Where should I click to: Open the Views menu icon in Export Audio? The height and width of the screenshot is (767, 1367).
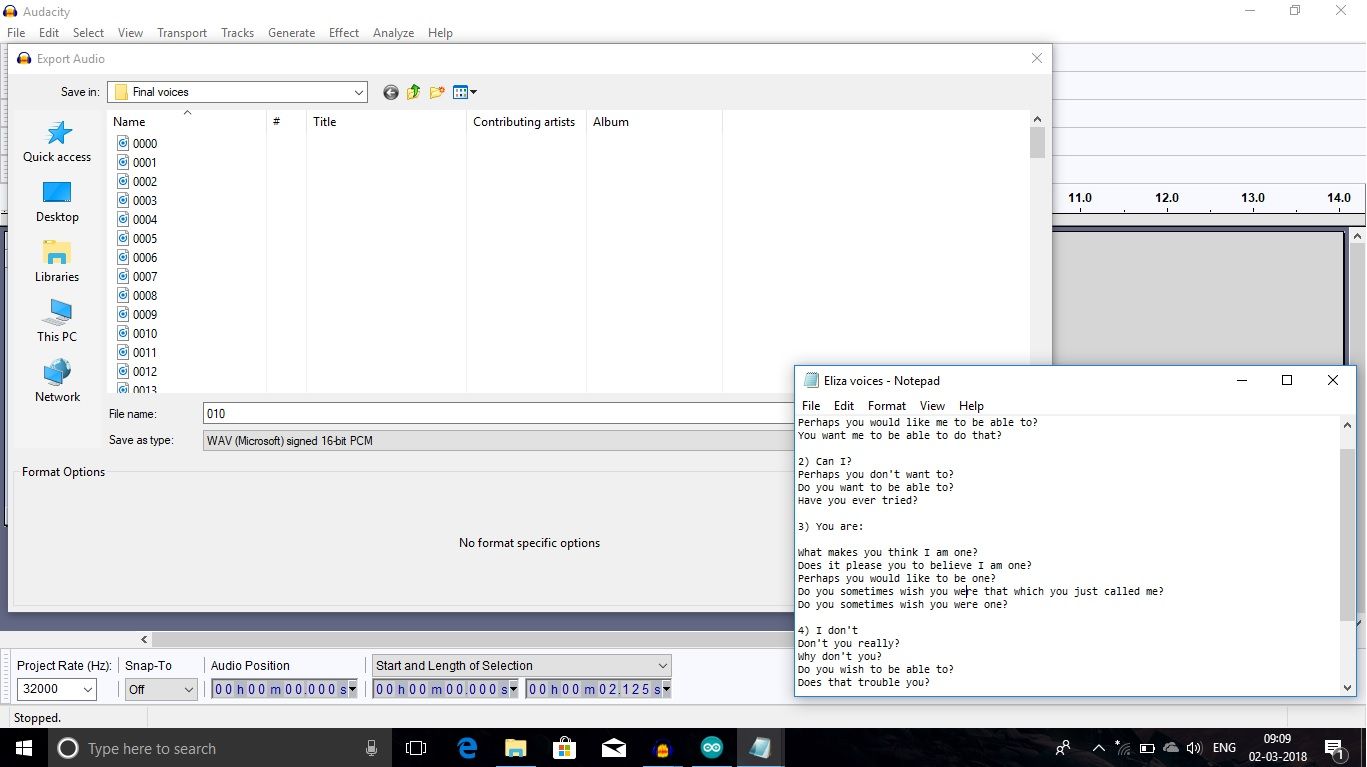point(461,91)
